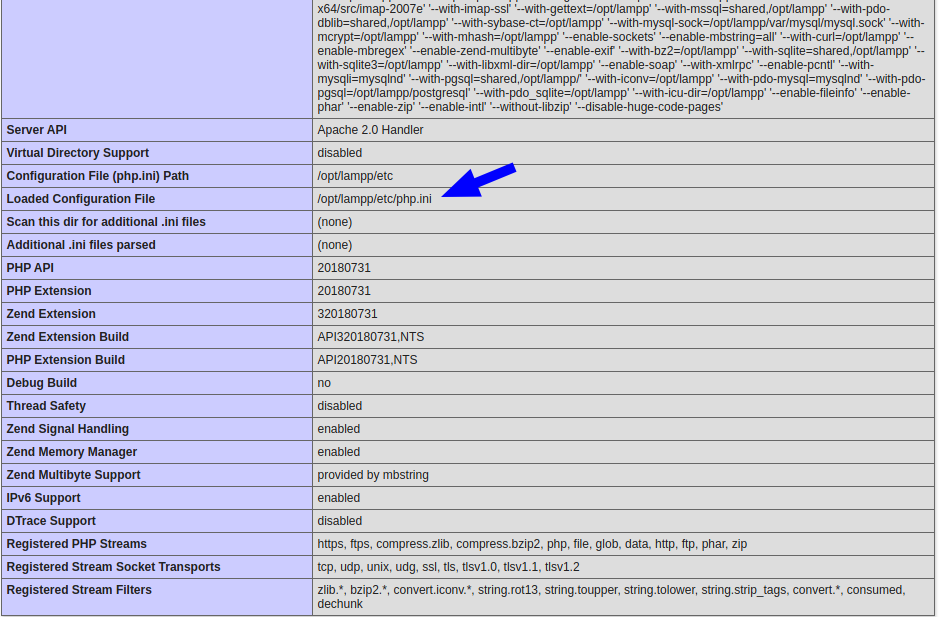Click the Server API value Apache 2.0 Handler
951x617 pixels.
pyautogui.click(x=370, y=129)
